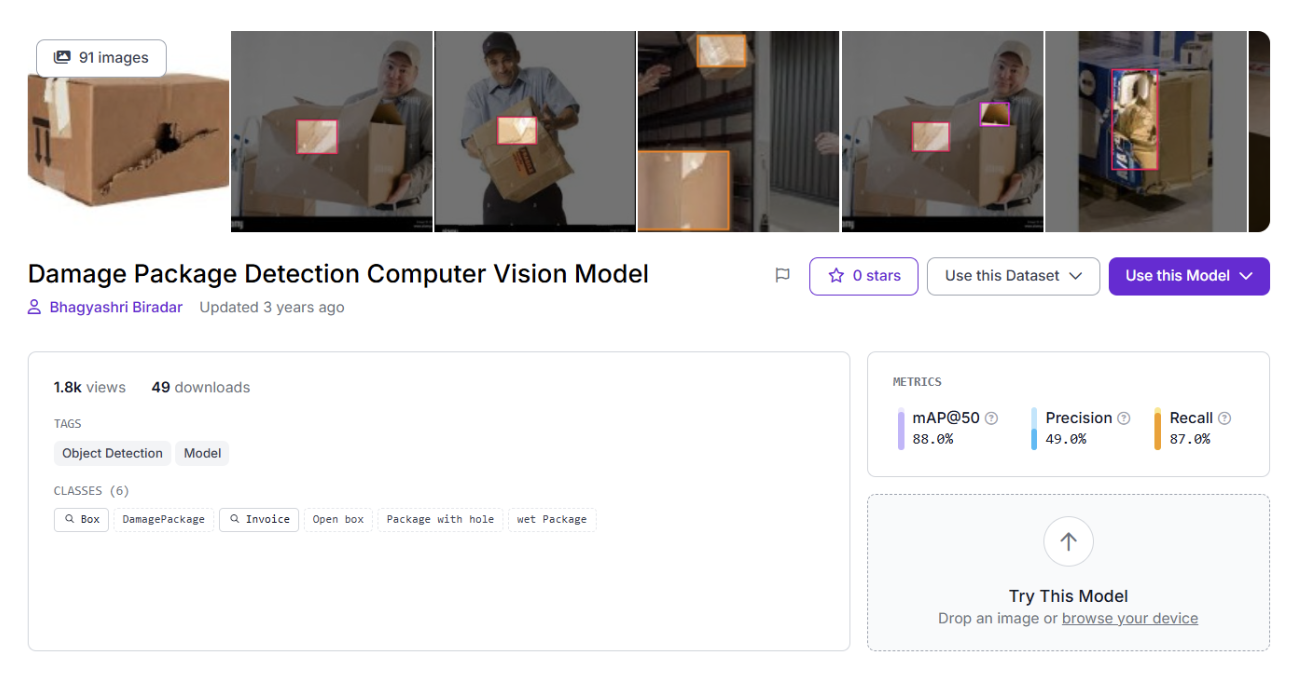Select the Object Detection tag
The height and width of the screenshot is (678, 1296).
pos(112,453)
